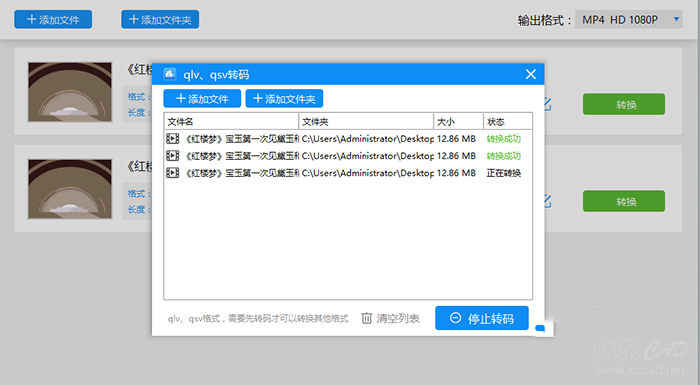Click 添加文件 in the qlv、qsv转码 dialog
This screenshot has width=700, height=385.
coord(202,99)
